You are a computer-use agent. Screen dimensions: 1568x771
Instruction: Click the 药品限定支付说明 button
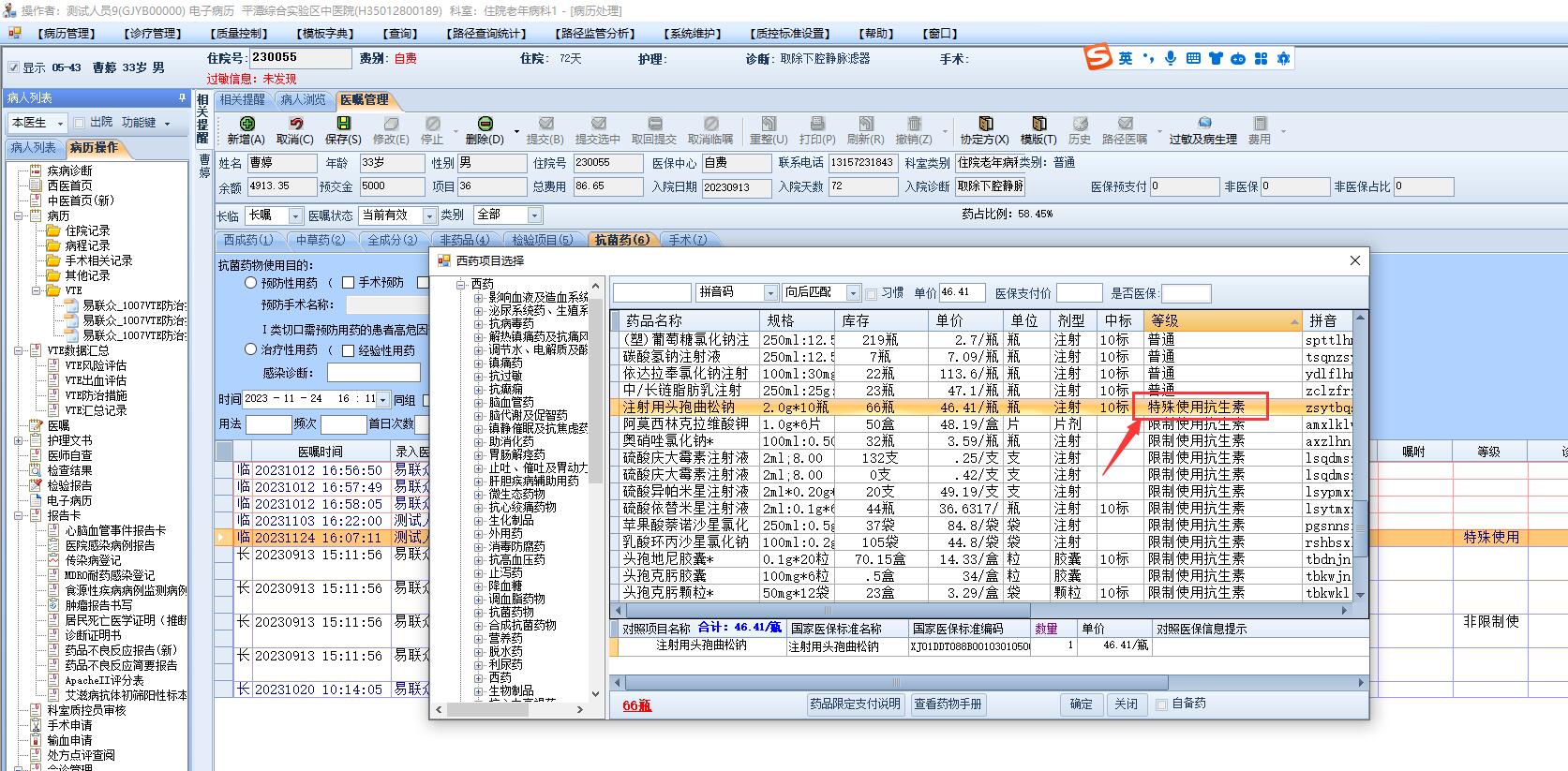856,704
